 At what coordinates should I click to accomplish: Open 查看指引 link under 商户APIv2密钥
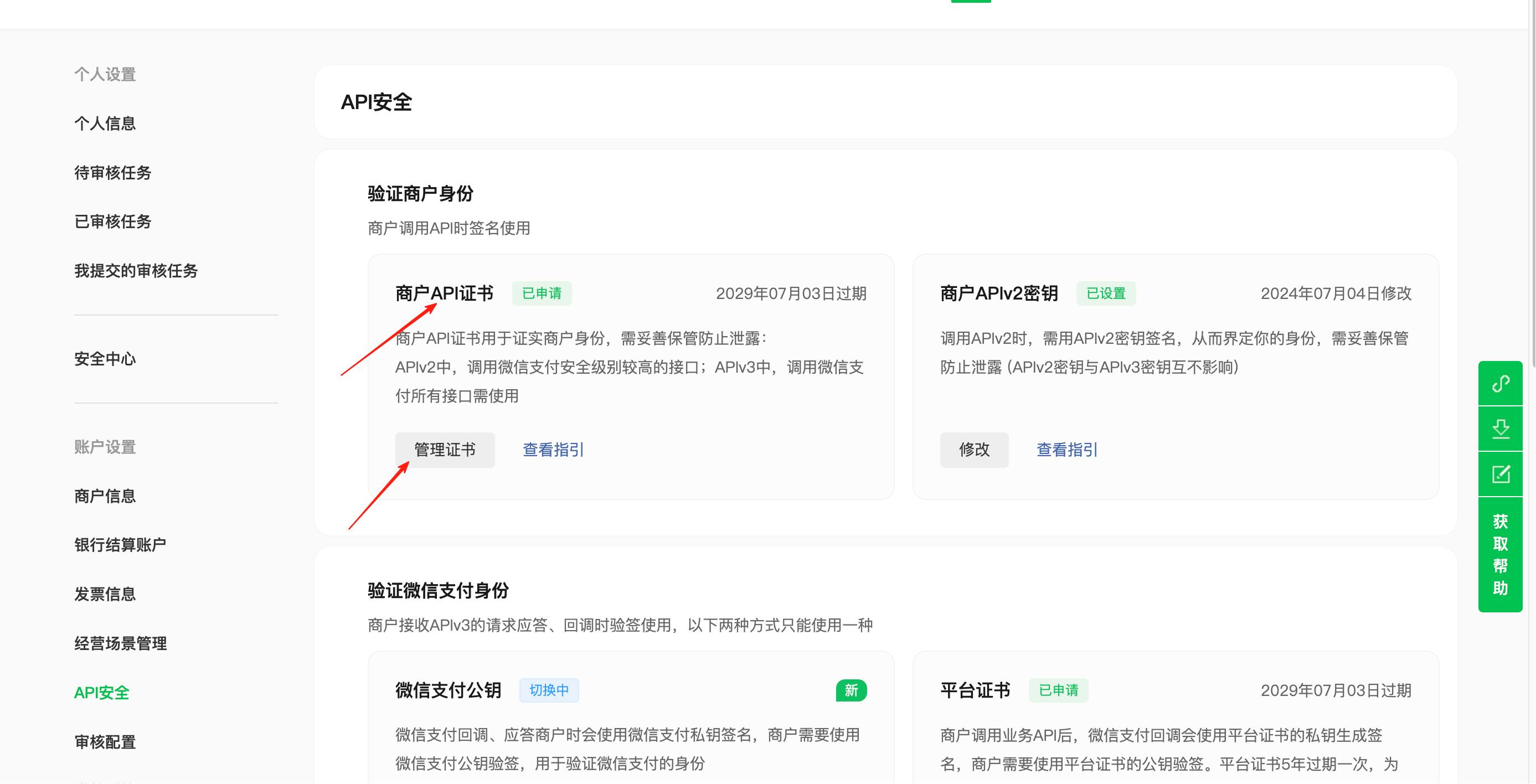[x=1068, y=450]
